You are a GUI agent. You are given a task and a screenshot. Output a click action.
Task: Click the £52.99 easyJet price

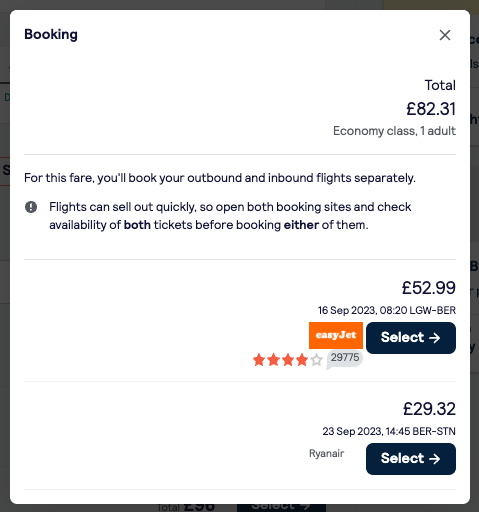point(428,288)
